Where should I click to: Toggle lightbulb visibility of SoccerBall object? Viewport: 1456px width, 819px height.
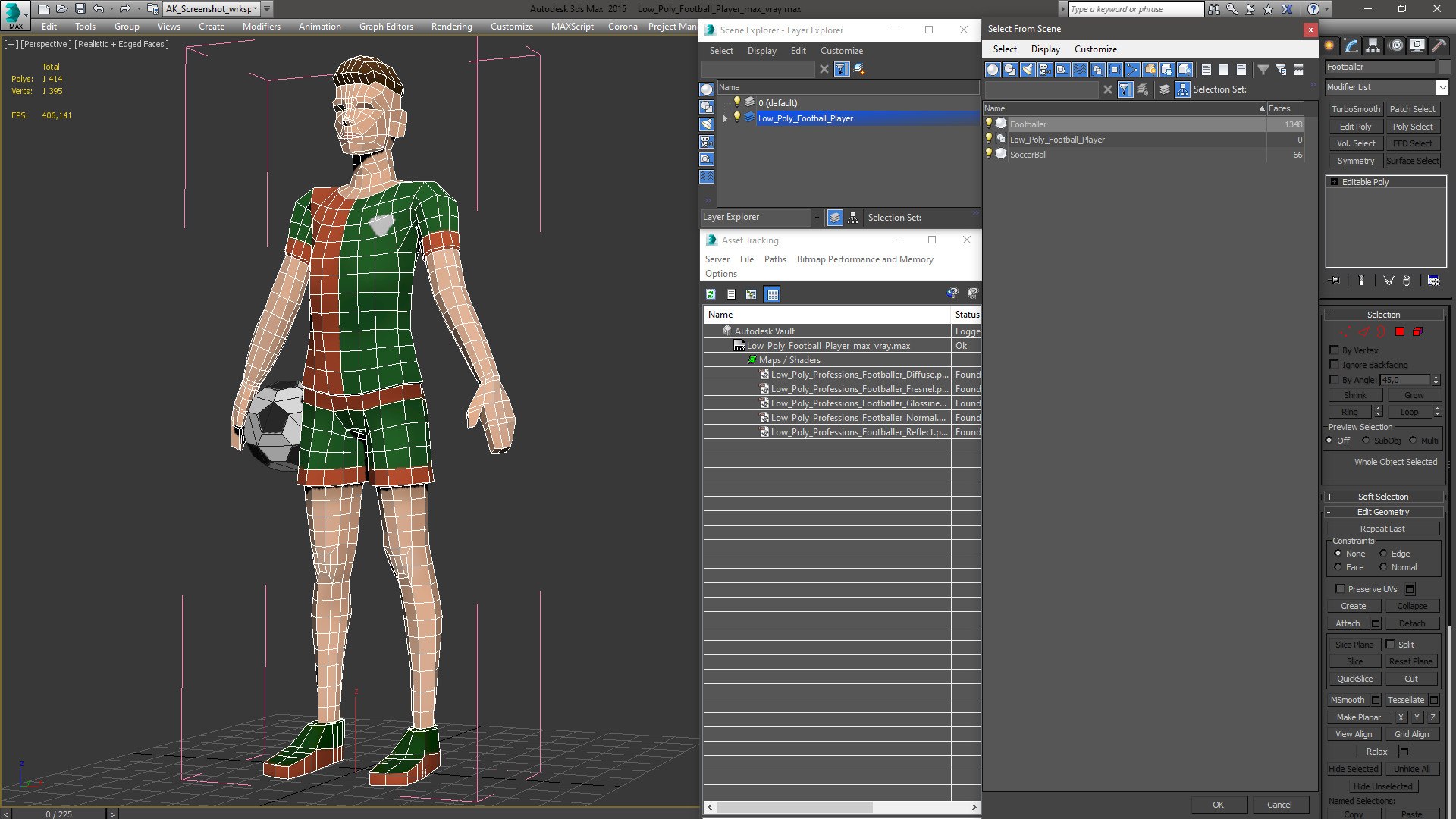pos(988,154)
